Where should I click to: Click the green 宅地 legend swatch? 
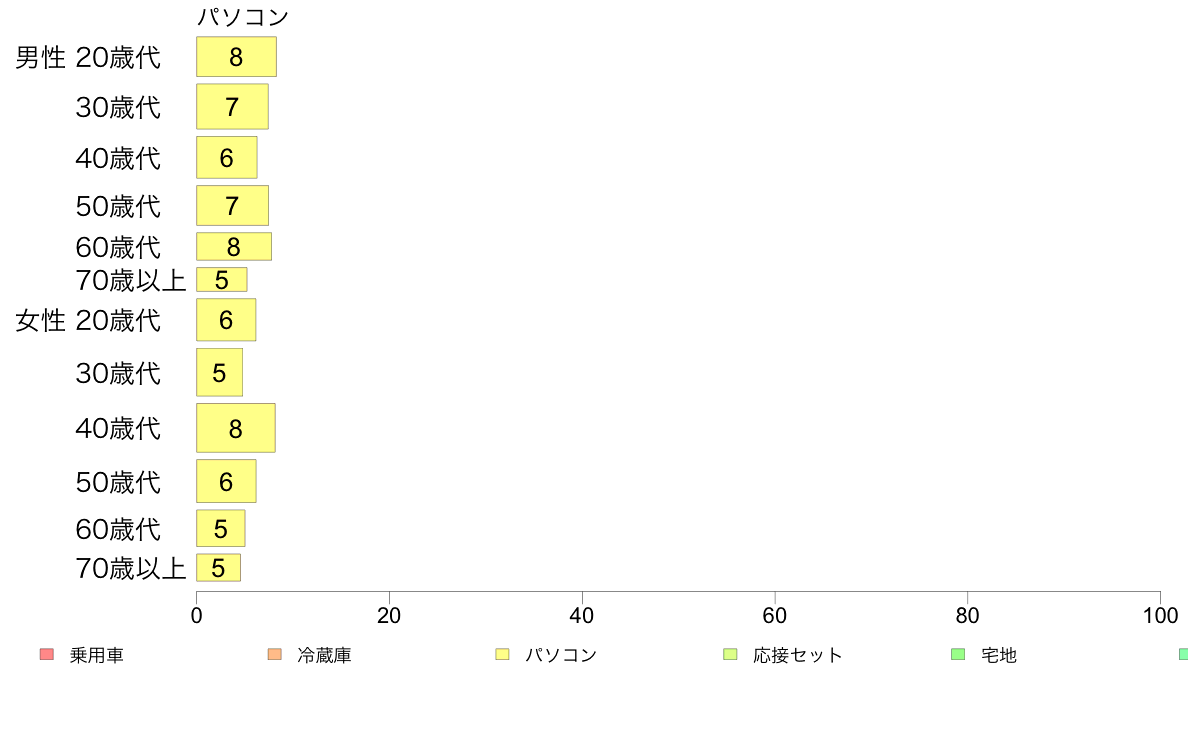click(958, 654)
